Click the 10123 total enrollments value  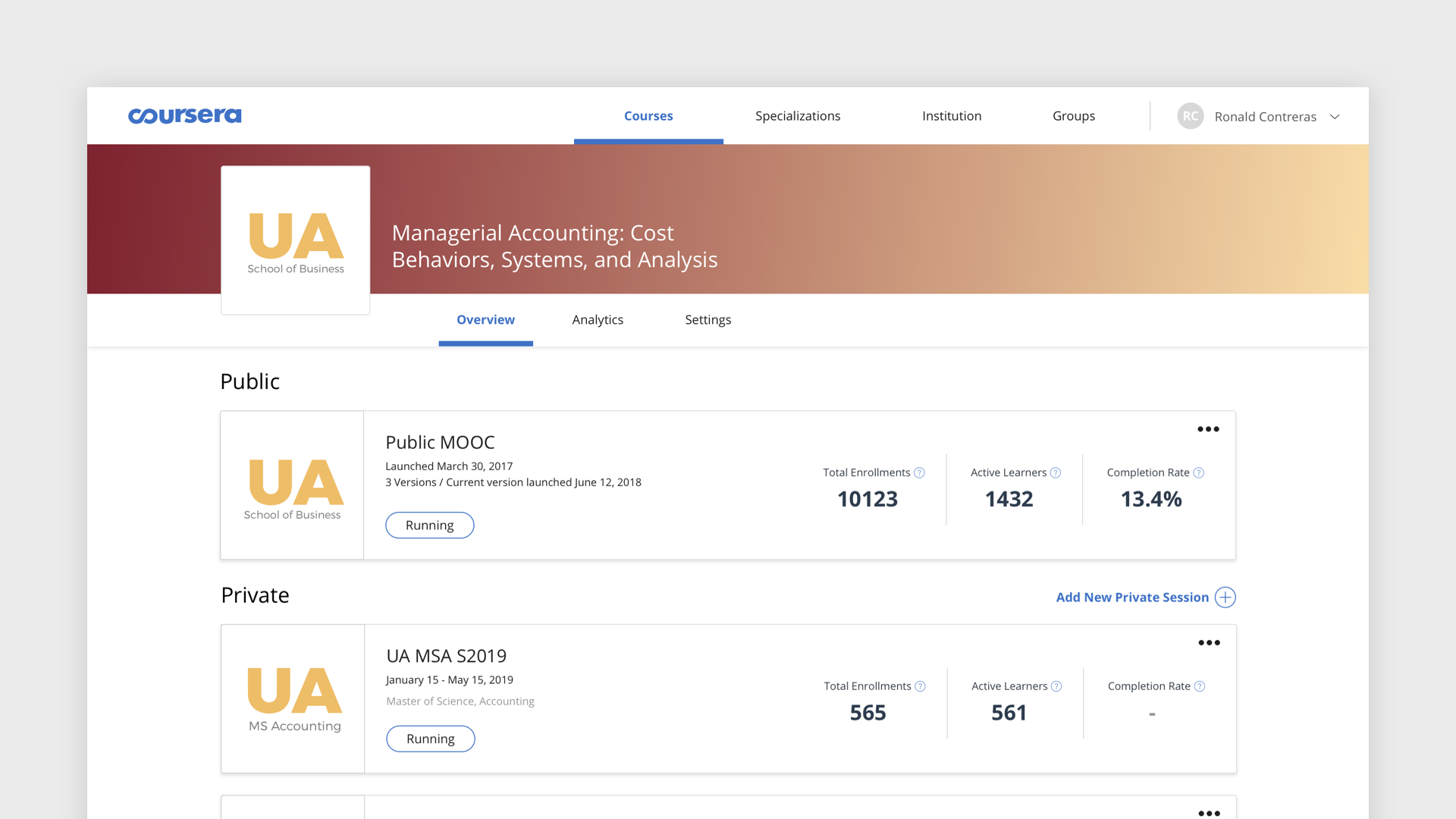pos(868,499)
